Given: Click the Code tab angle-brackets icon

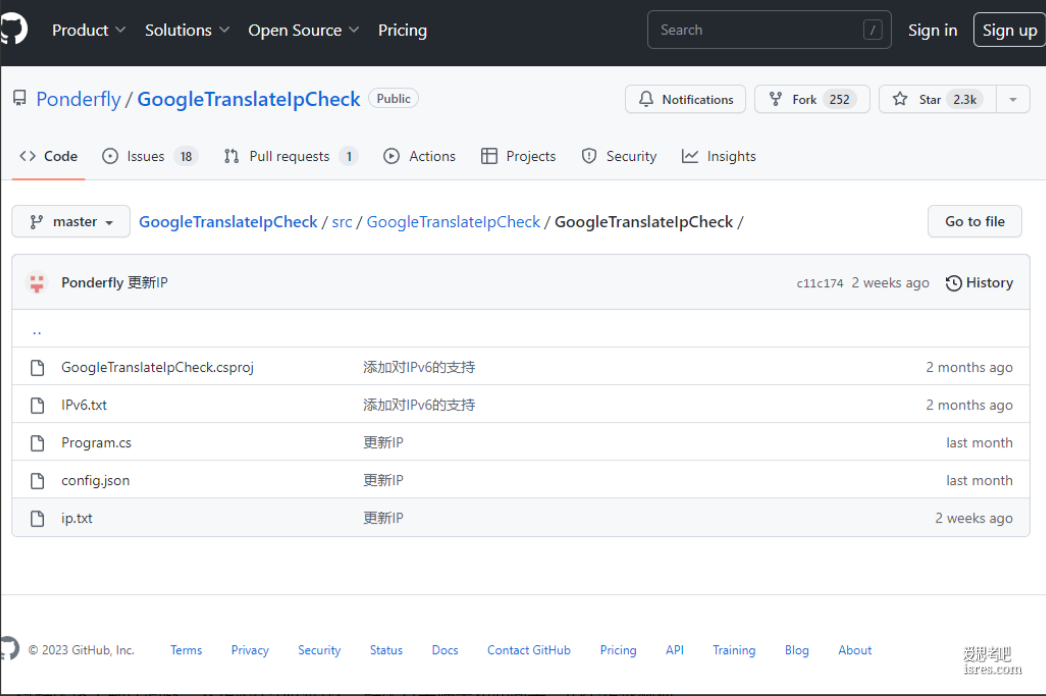Looking at the screenshot, I should (27, 156).
